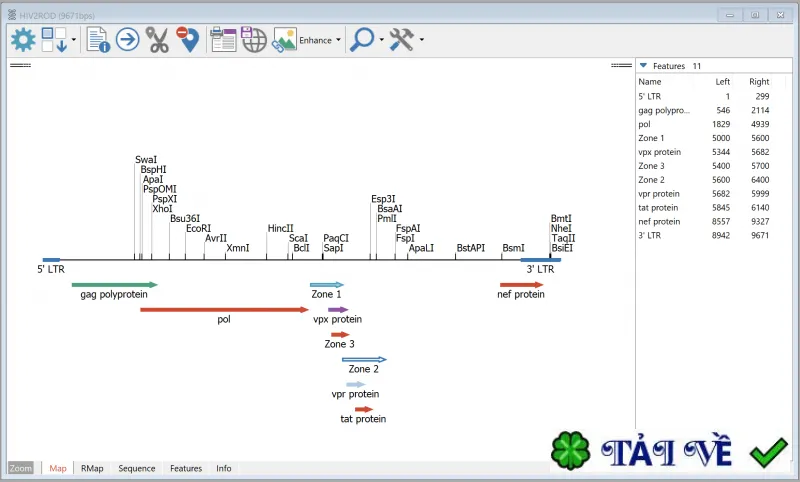Click the remove location marker icon
The image size is (800, 482).
point(187,39)
